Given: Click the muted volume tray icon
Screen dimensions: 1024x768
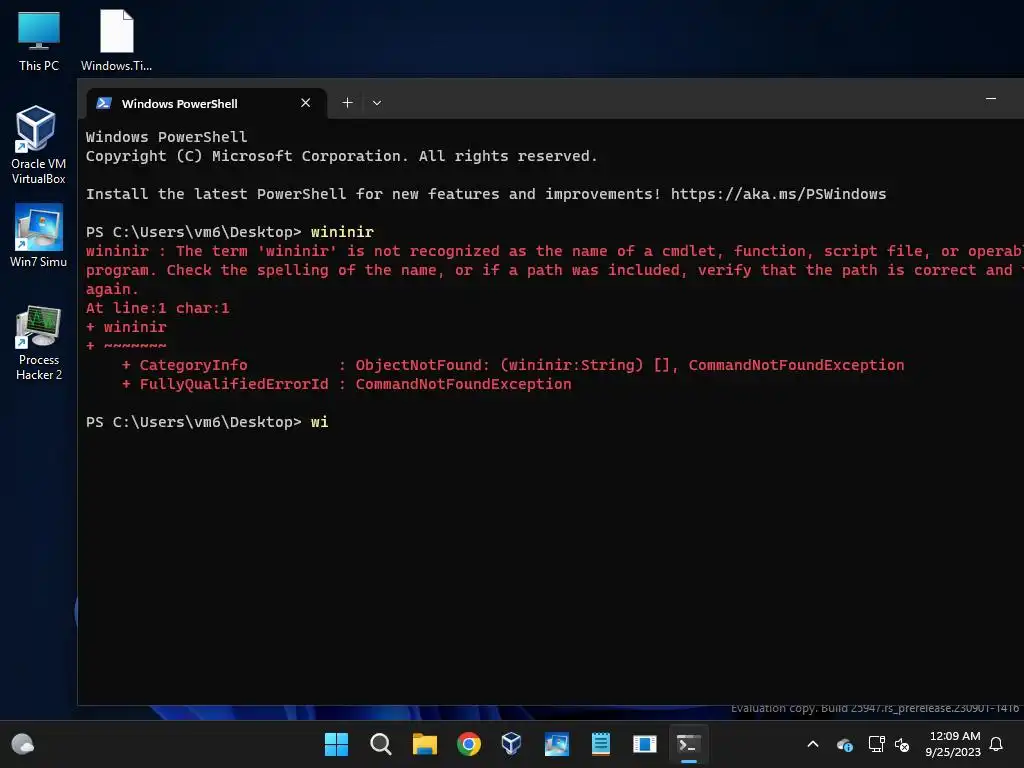Looking at the screenshot, I should [903, 744].
